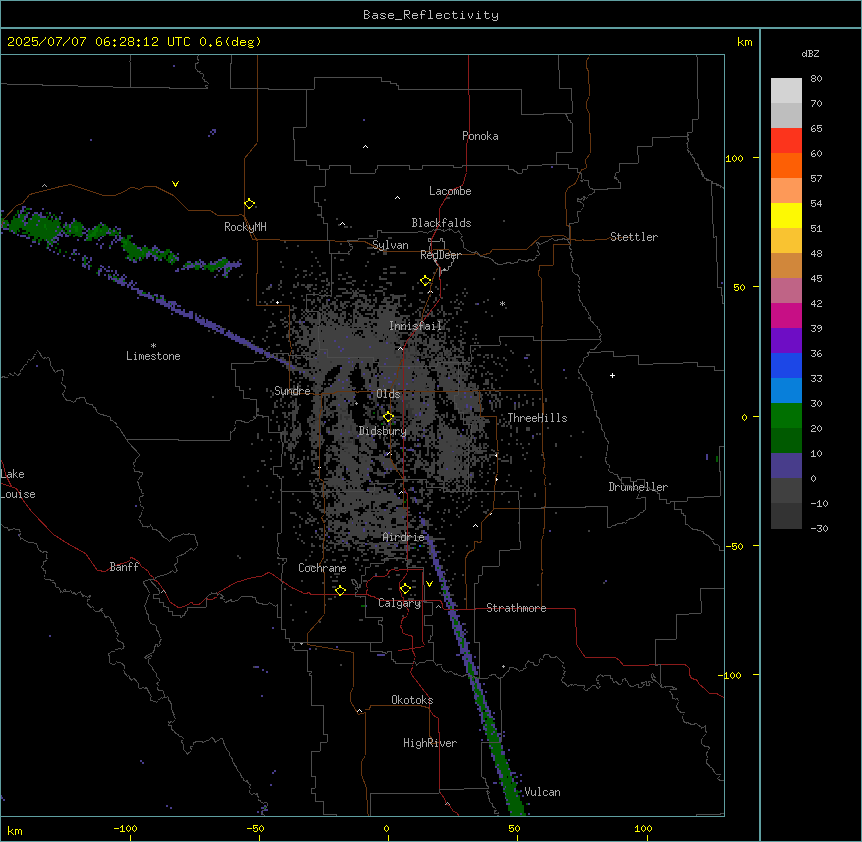Click the Lacombe city label
Viewport: 862px width, 842px height.
coord(450,191)
